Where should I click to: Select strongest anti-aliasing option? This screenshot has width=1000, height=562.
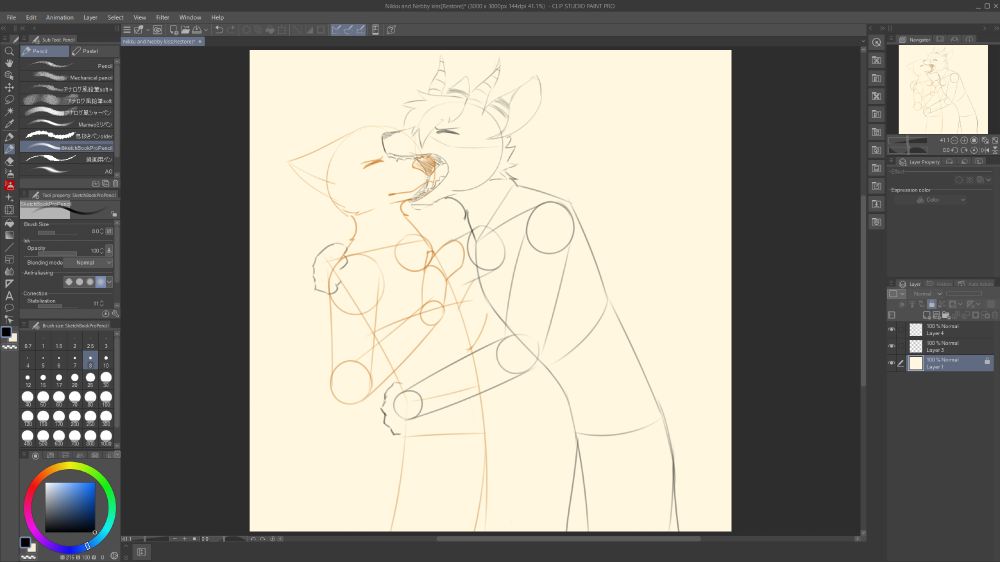tap(99, 281)
